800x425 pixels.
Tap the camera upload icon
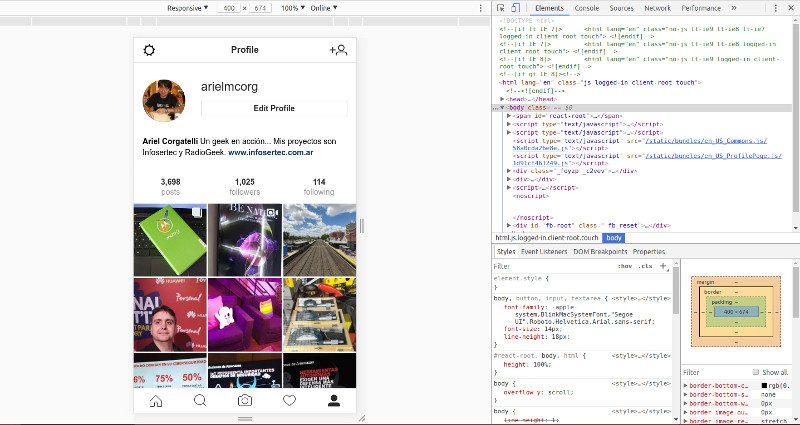(x=245, y=401)
